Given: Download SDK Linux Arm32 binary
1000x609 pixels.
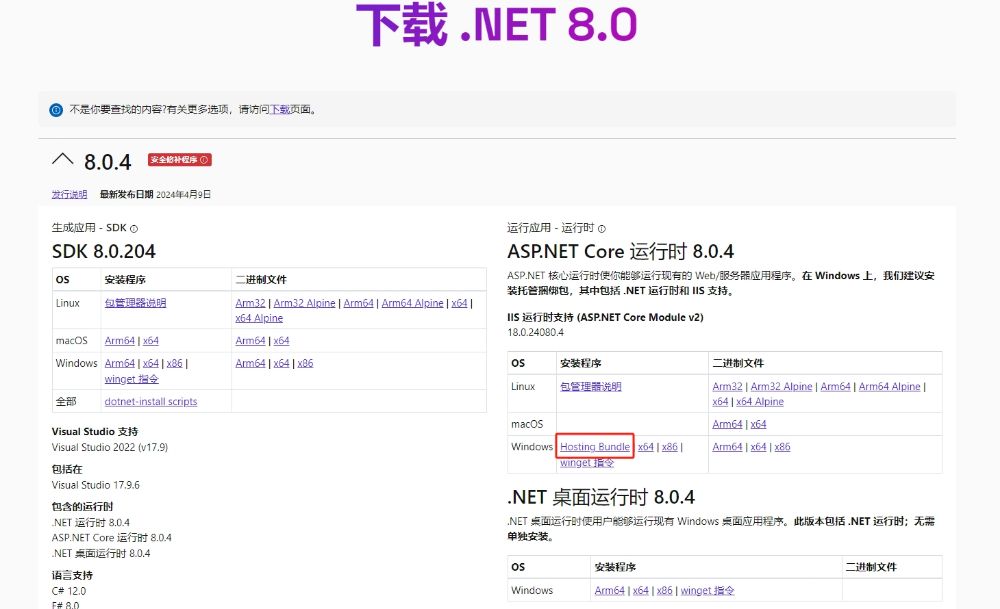Looking at the screenshot, I should (250, 303).
